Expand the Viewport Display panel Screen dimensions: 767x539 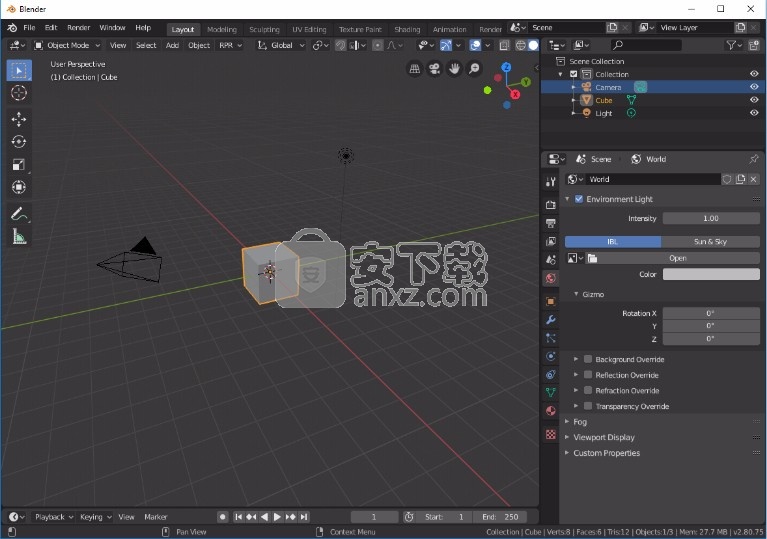[604, 437]
